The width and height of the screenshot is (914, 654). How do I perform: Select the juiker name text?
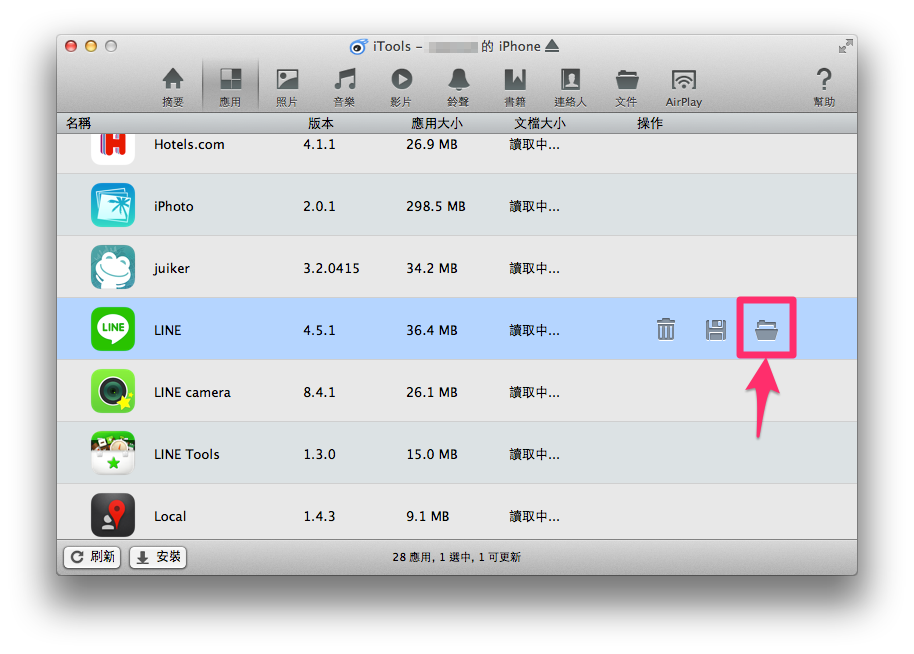coord(171,268)
